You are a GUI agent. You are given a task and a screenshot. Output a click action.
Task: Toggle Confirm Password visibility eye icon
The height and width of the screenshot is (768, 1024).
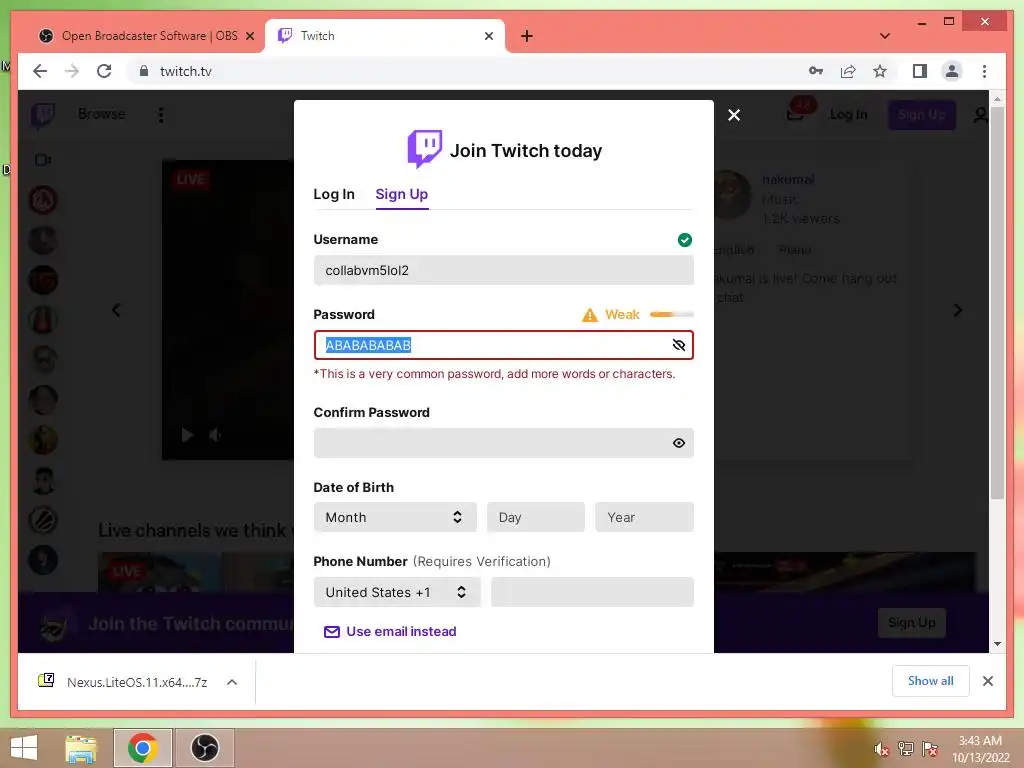click(679, 443)
